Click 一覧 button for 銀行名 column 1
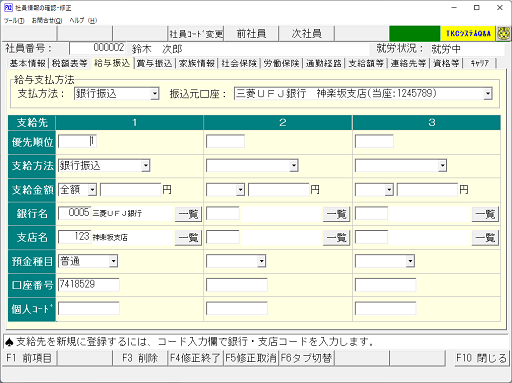 click(x=188, y=214)
